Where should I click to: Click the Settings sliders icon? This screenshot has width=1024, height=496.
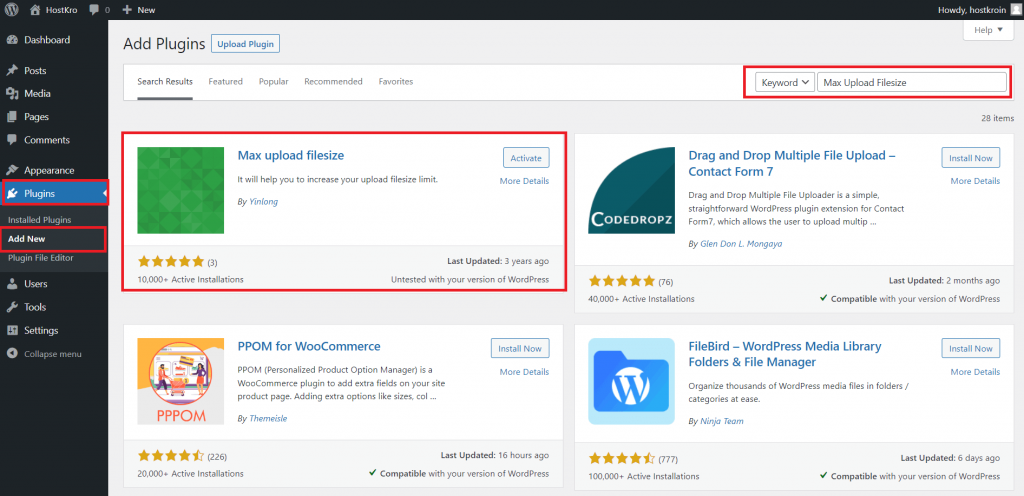tap(12, 330)
